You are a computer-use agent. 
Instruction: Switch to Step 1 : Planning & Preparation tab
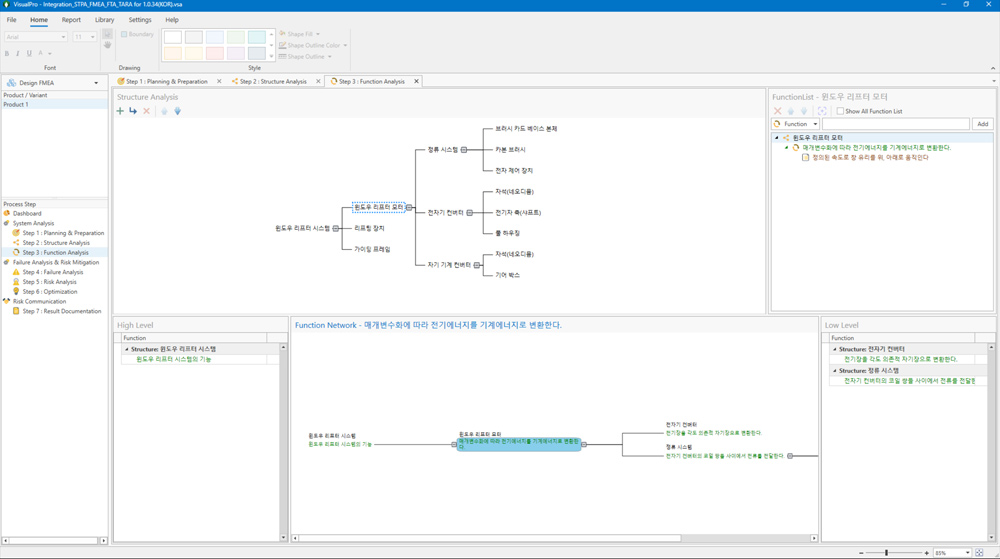[x=164, y=82]
